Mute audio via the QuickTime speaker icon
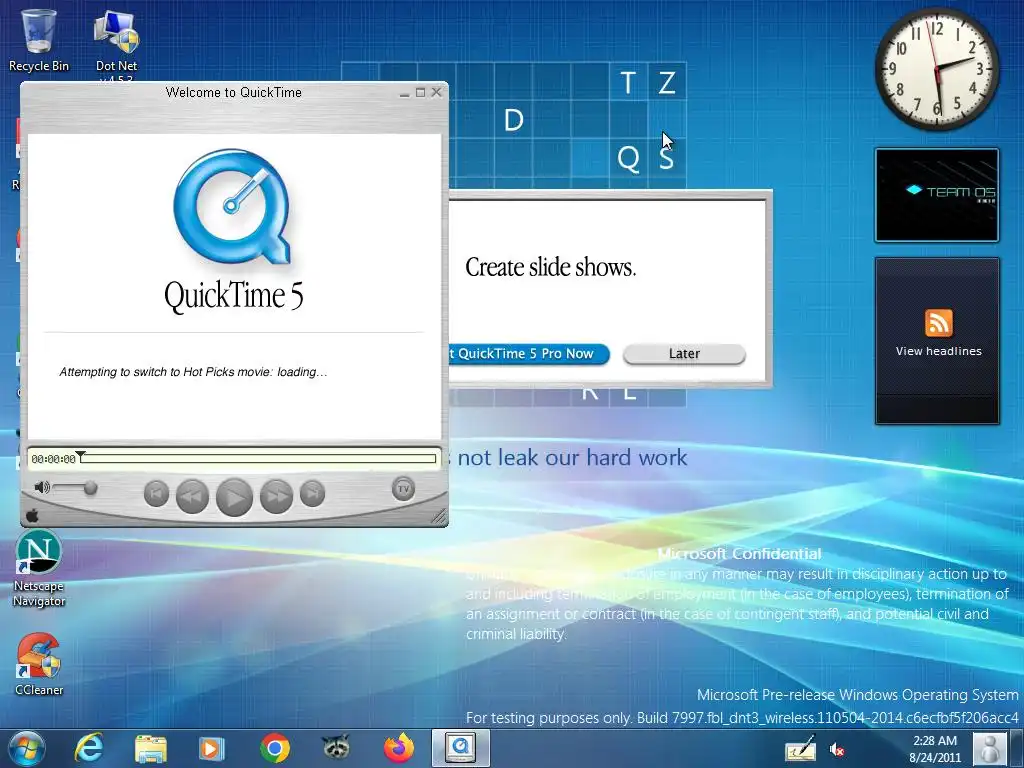Screen dimensions: 1024x768 click(42, 487)
